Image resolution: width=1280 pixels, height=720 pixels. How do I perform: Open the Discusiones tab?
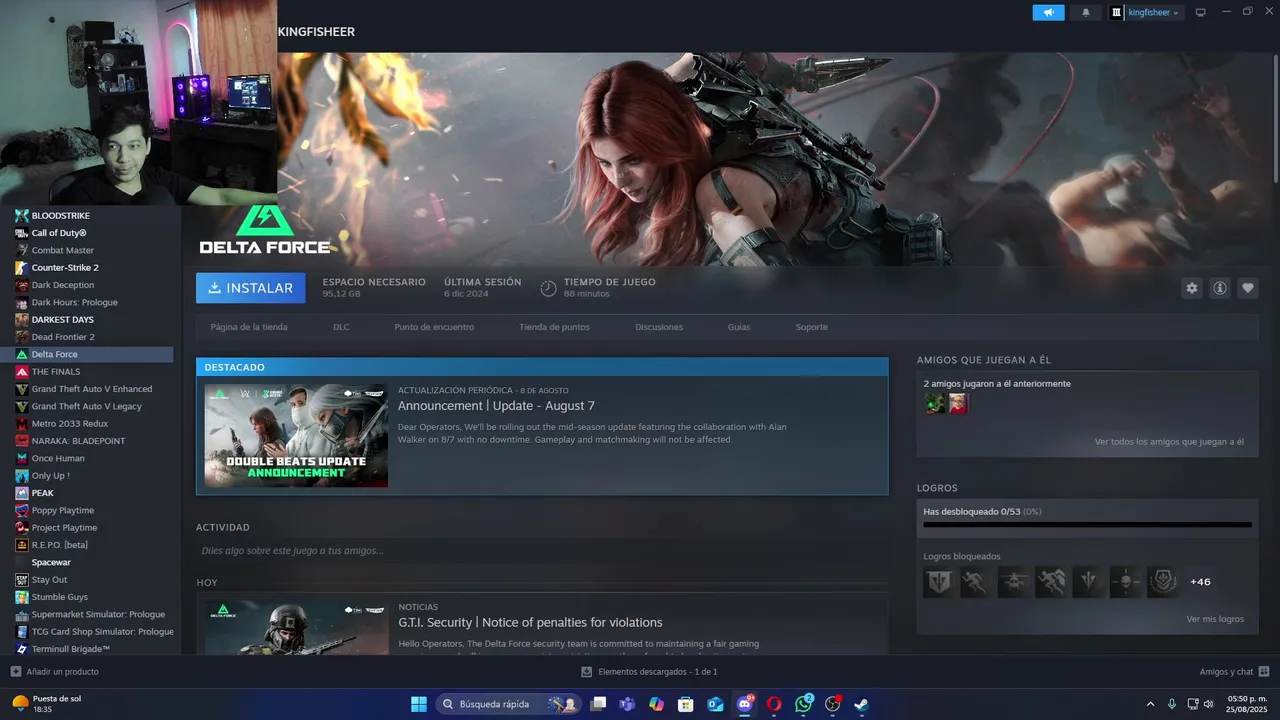659,327
